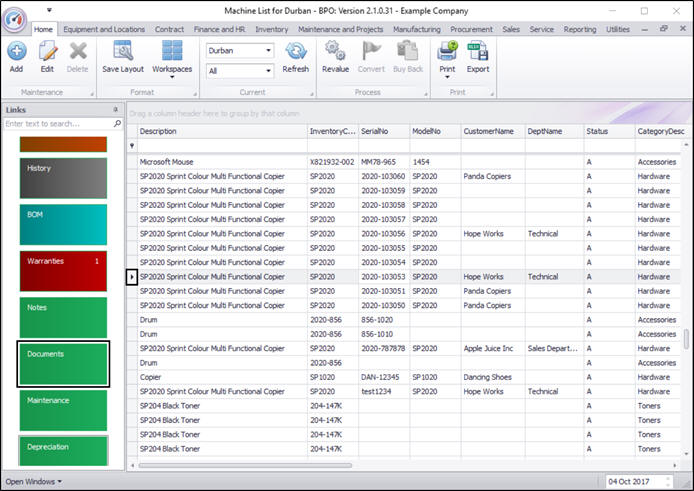Select the teal BOM tile
Image resolution: width=694 pixels, height=491 pixels.
(62, 224)
